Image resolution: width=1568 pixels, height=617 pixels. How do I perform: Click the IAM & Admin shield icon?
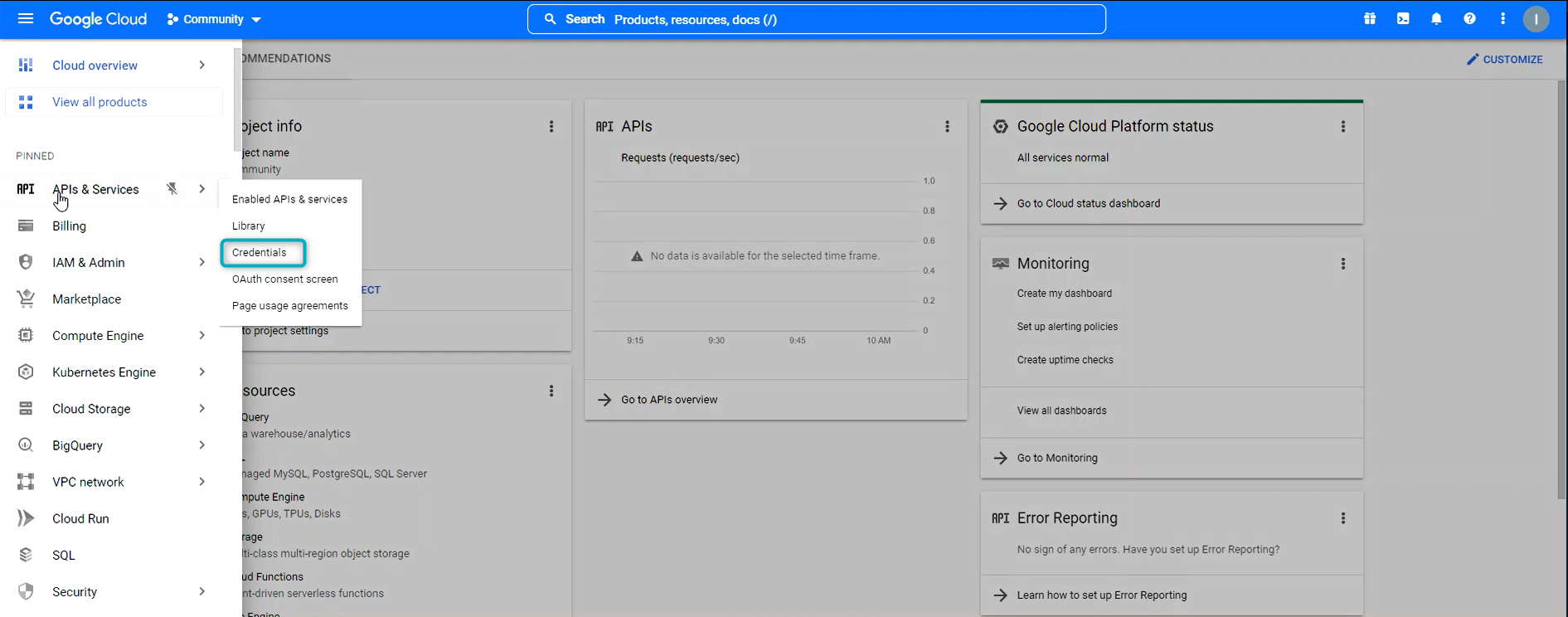(x=26, y=262)
